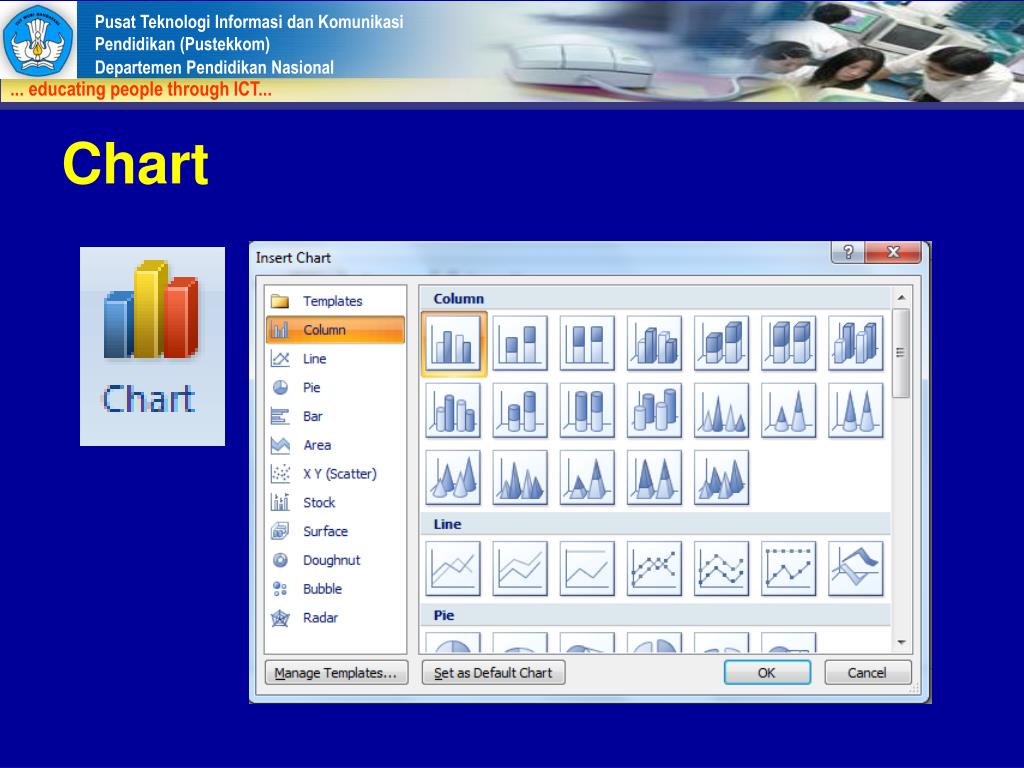Switch to the Line category in sidebar

[336, 359]
